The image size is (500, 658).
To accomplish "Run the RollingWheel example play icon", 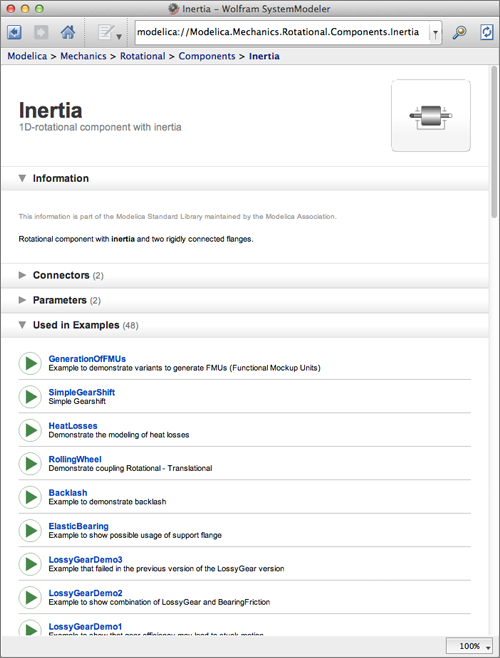I will click(30, 463).
